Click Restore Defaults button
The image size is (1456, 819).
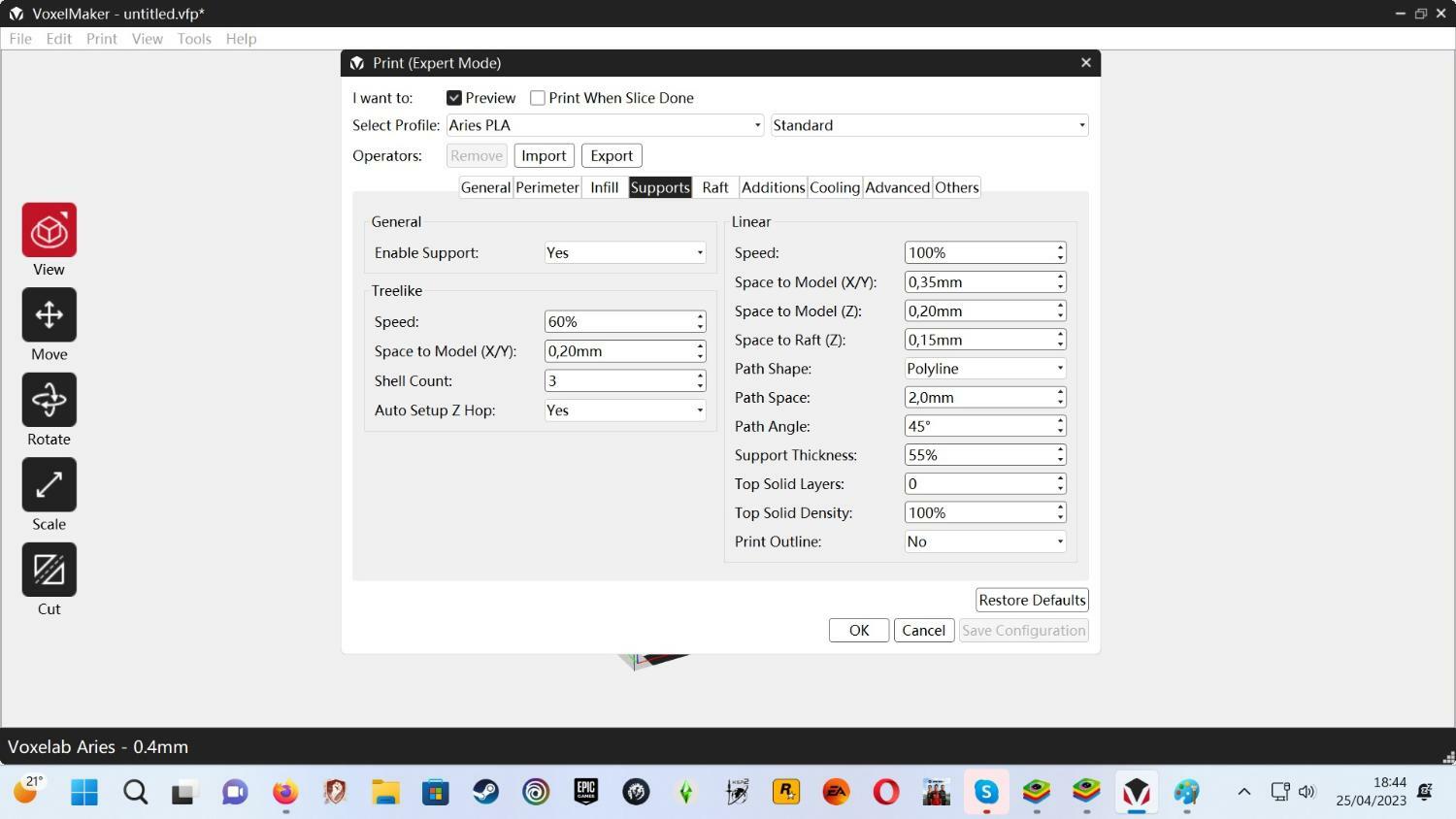click(1032, 600)
